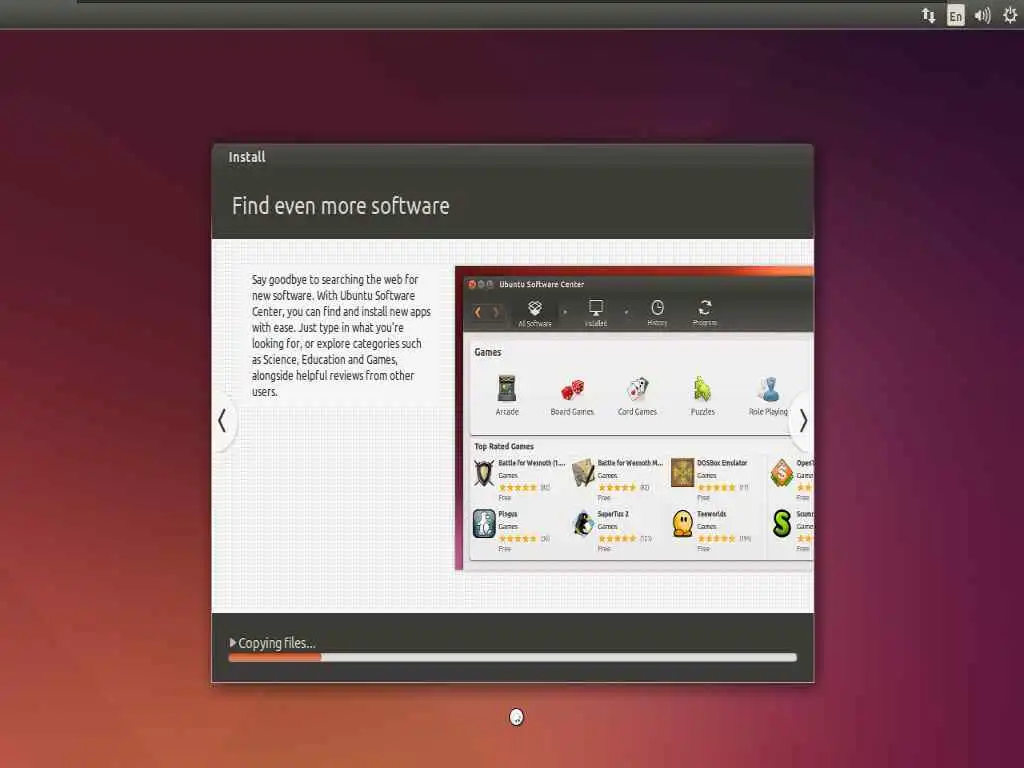Click the first Battle for Wesnoth shield icon
The width and height of the screenshot is (1024, 768).
click(484, 473)
